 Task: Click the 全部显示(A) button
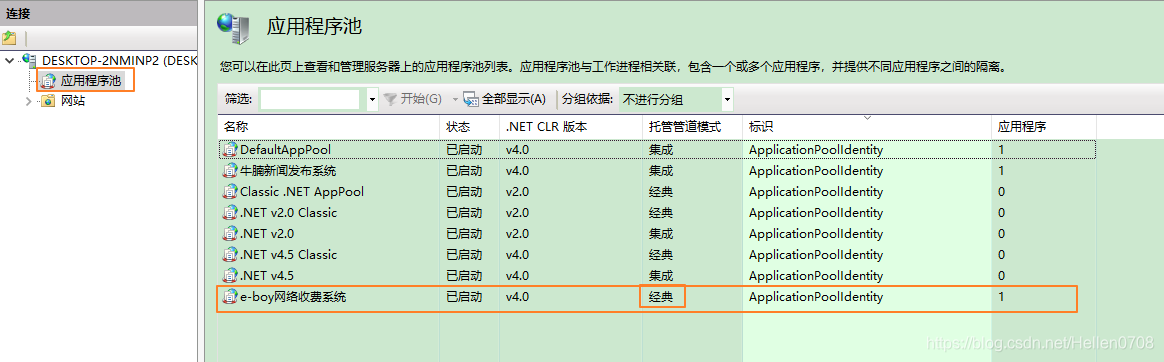(x=505, y=99)
